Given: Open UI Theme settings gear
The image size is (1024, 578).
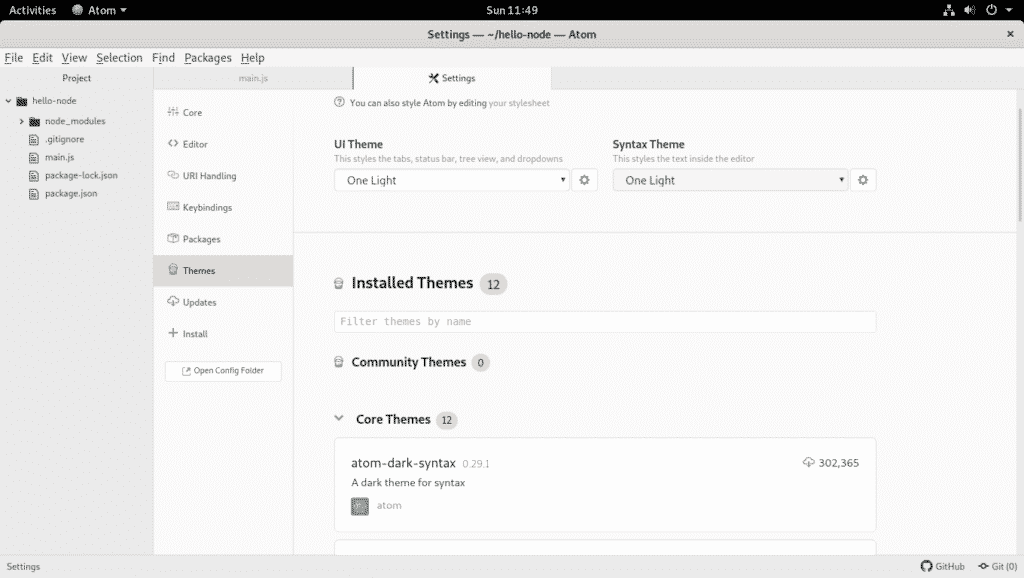Looking at the screenshot, I should [585, 180].
